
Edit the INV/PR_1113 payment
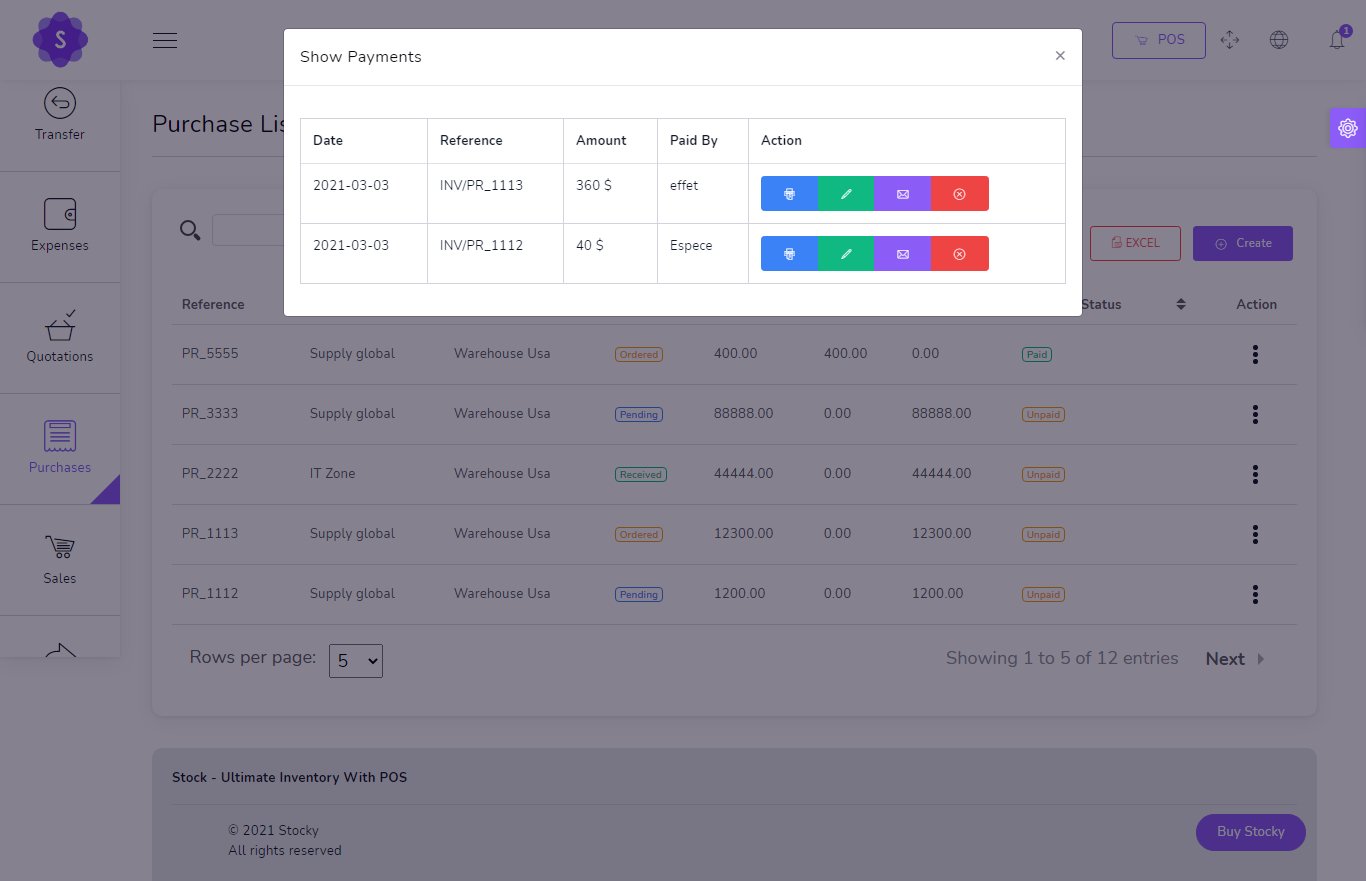pos(846,194)
